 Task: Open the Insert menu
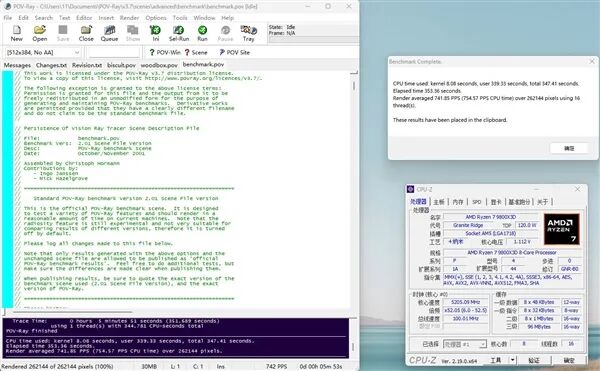pyautogui.click(x=106, y=18)
